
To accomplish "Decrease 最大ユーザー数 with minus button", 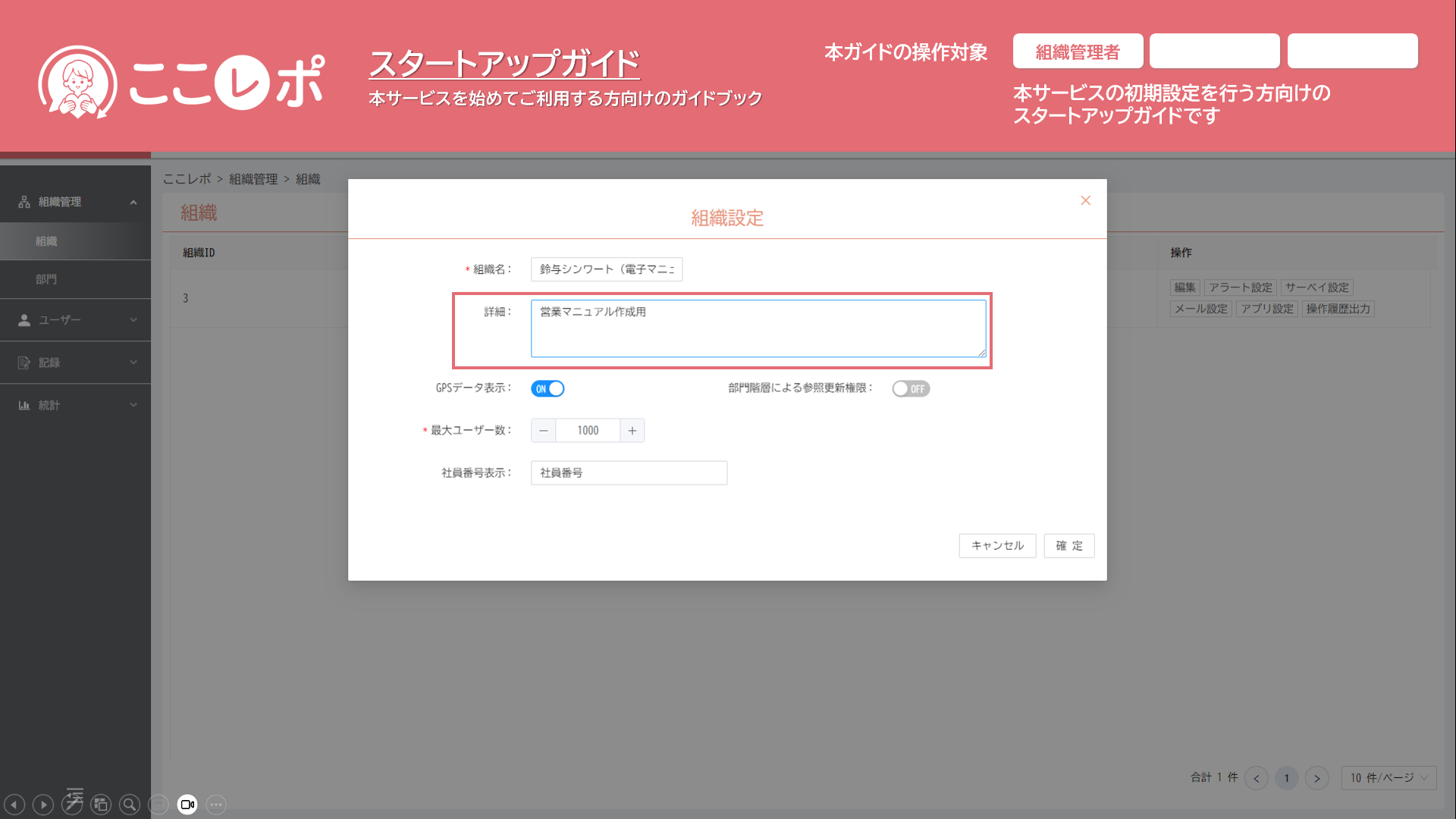I will (x=543, y=431).
